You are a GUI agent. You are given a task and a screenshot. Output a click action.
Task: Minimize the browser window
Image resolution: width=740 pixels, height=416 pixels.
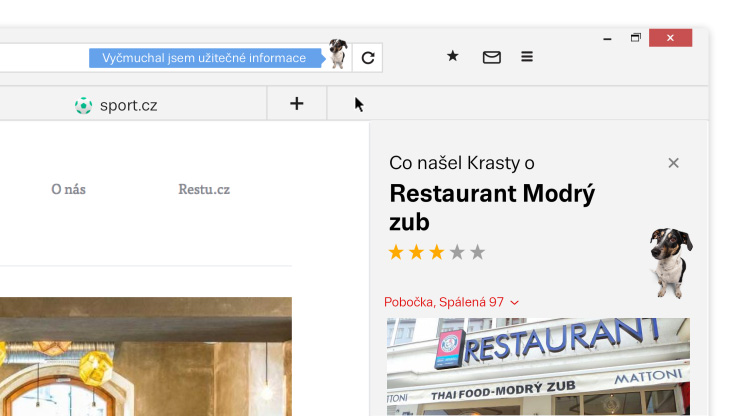tap(607, 38)
